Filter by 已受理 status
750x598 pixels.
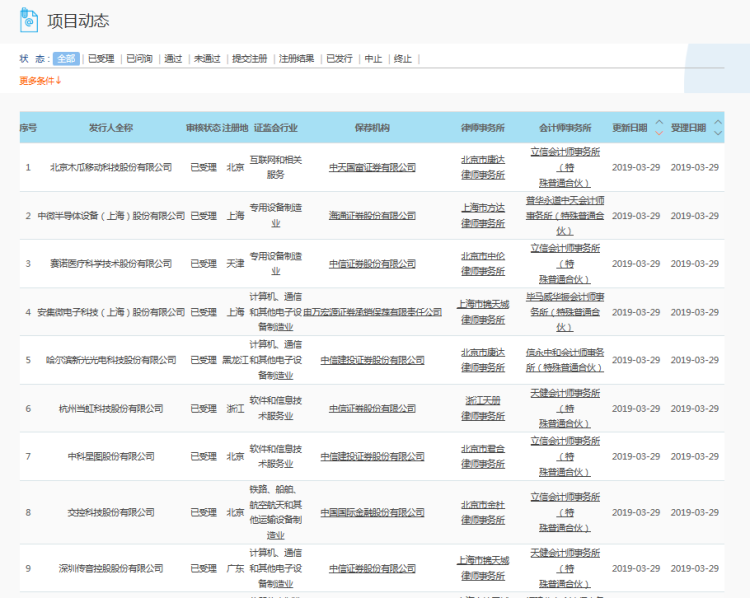[x=101, y=59]
